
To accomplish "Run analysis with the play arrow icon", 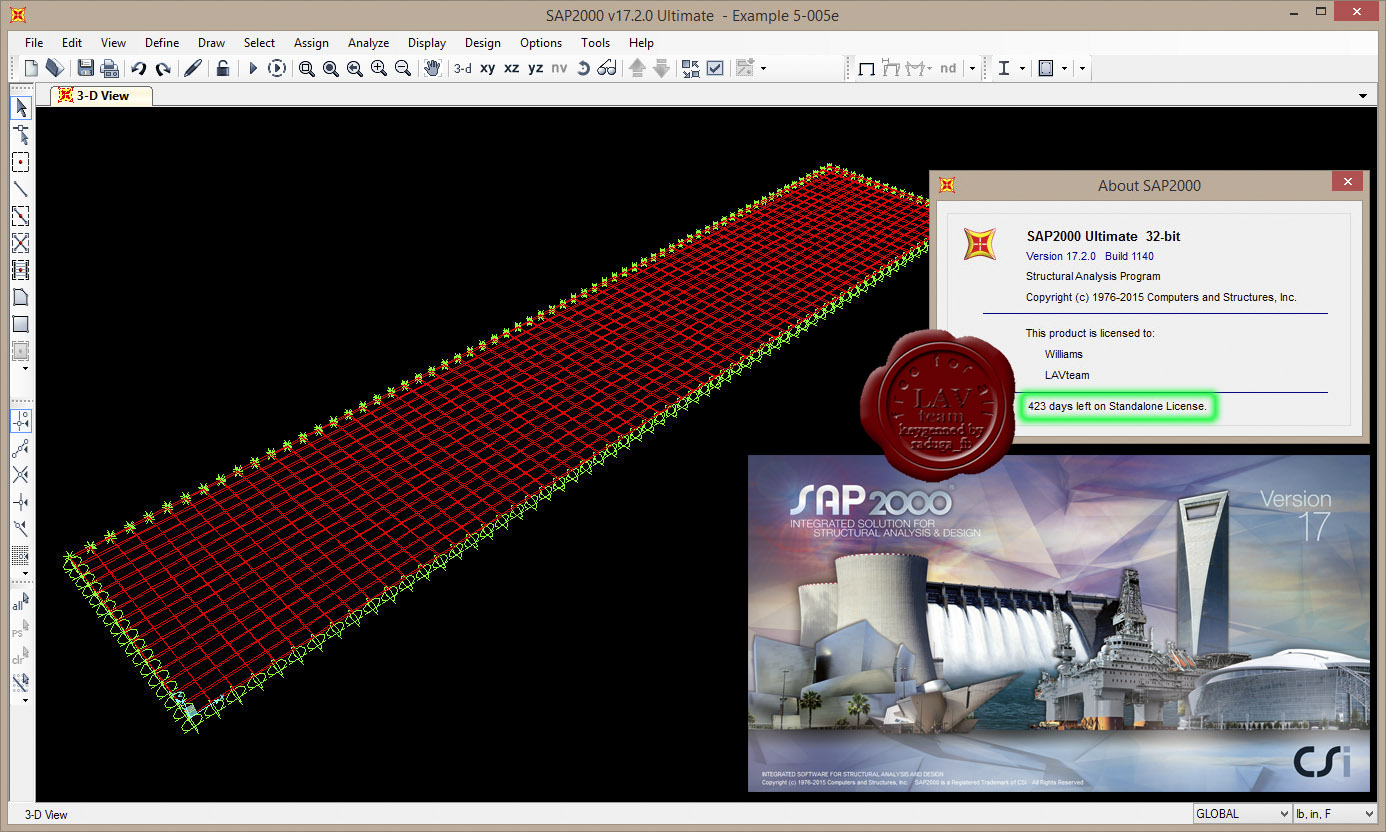I will [x=253, y=68].
